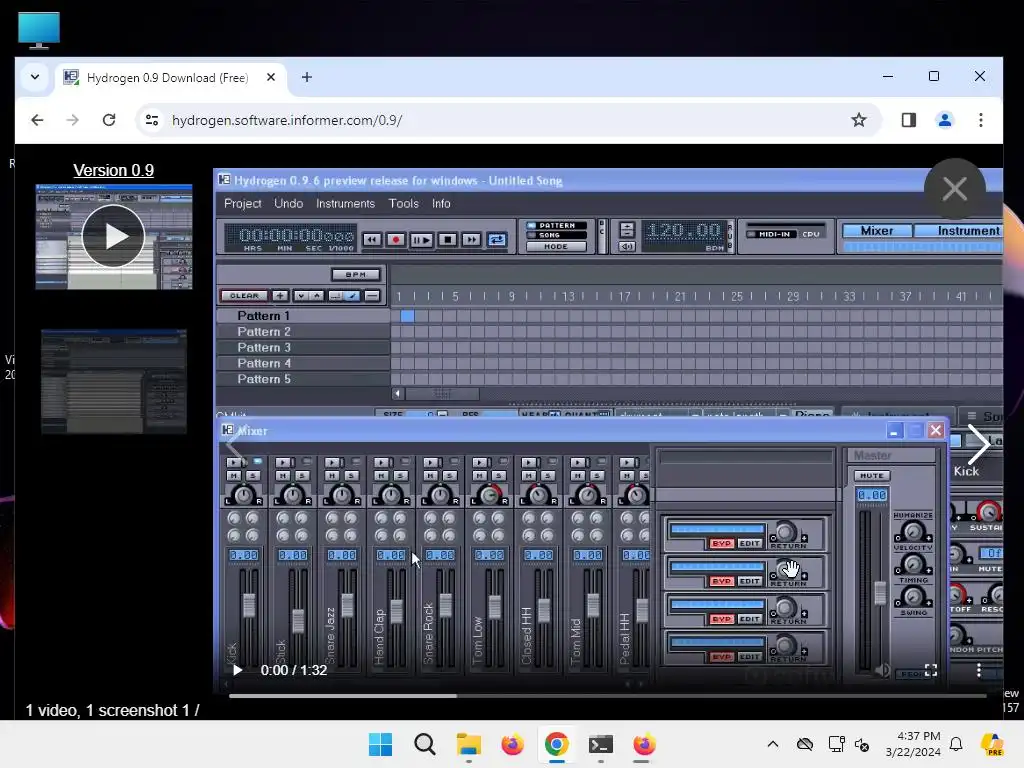Enter fullscreen for the video
Image resolution: width=1024 pixels, height=768 pixels.
[x=931, y=670]
